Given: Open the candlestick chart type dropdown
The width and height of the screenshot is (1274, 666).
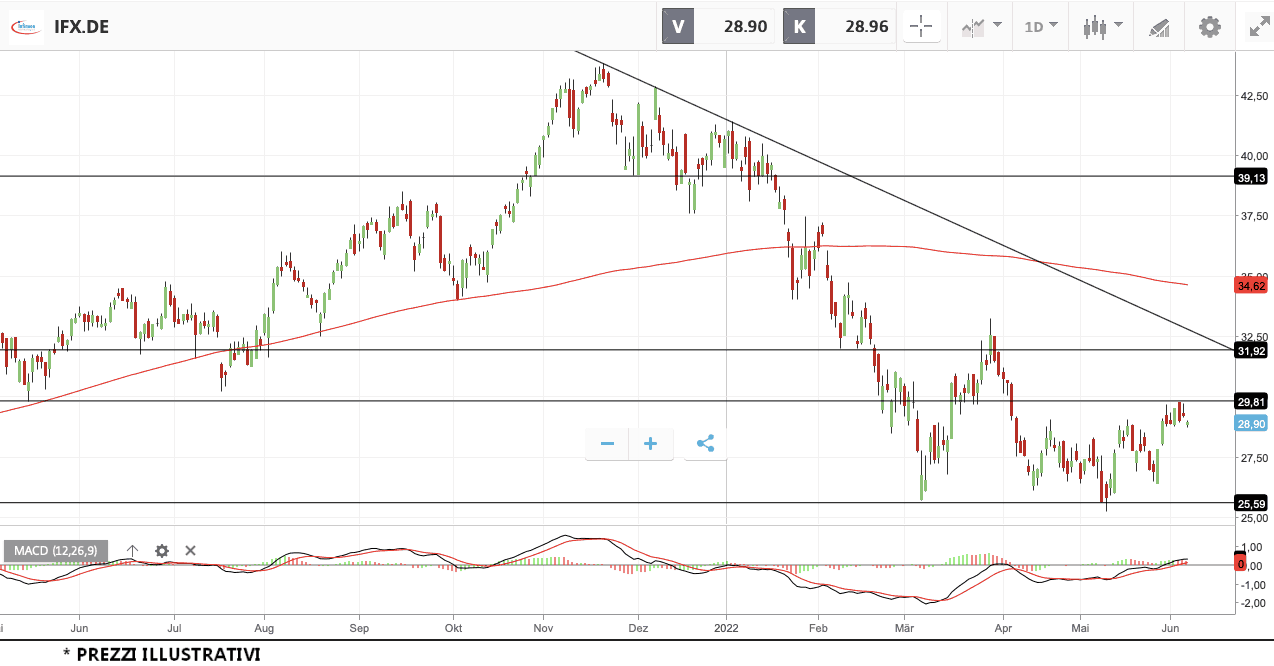Looking at the screenshot, I should (1102, 26).
